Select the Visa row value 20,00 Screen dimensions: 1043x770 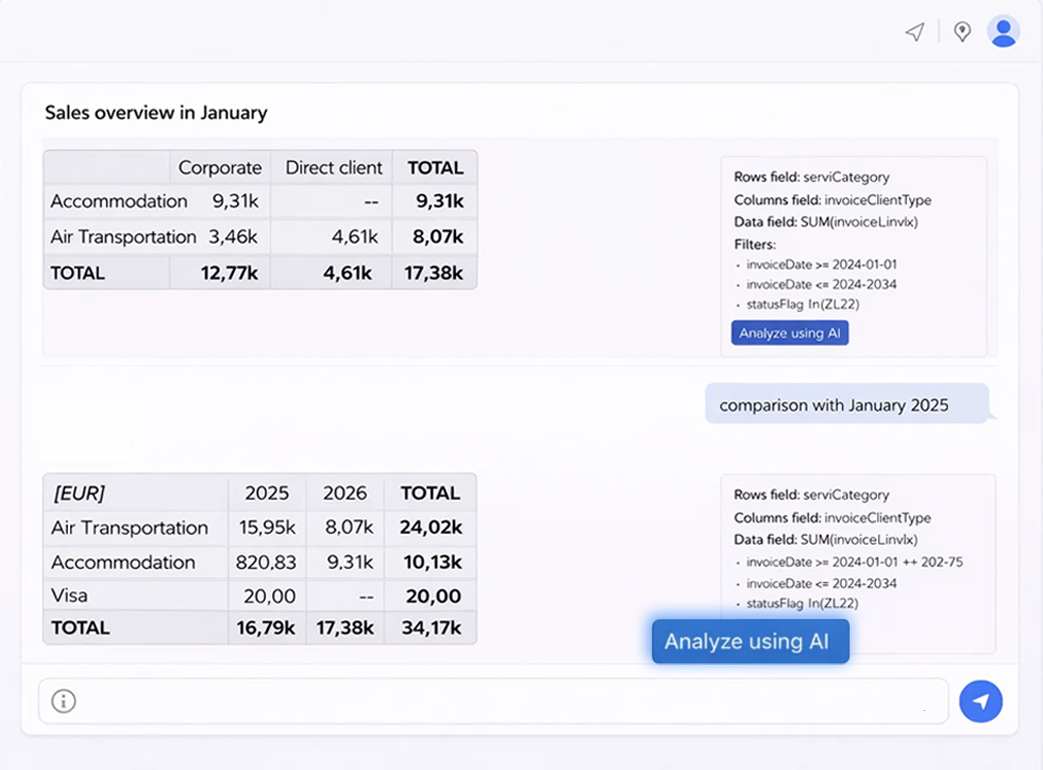pyautogui.click(x=267, y=595)
